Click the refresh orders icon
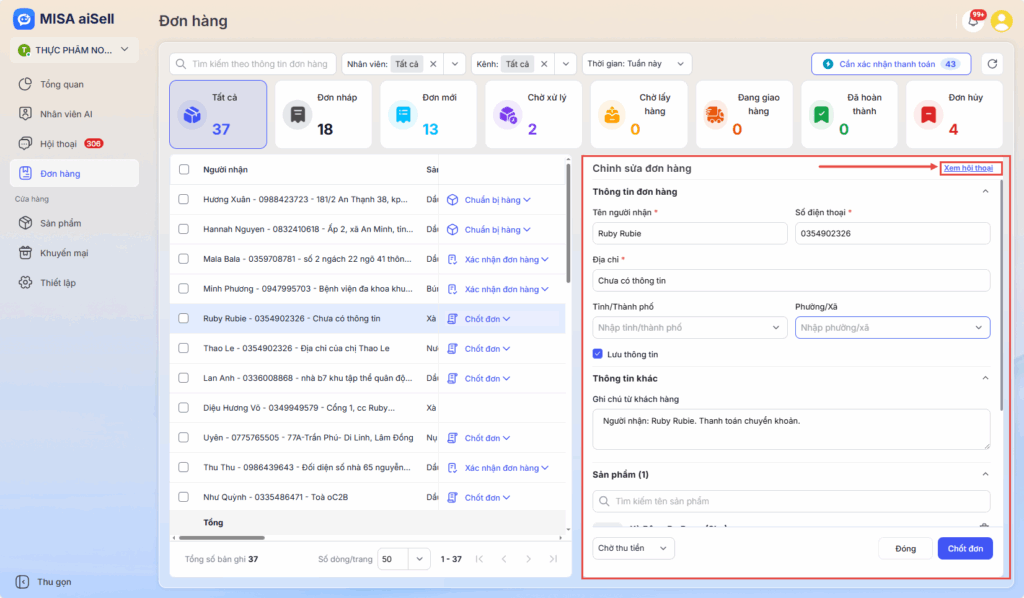 992,64
